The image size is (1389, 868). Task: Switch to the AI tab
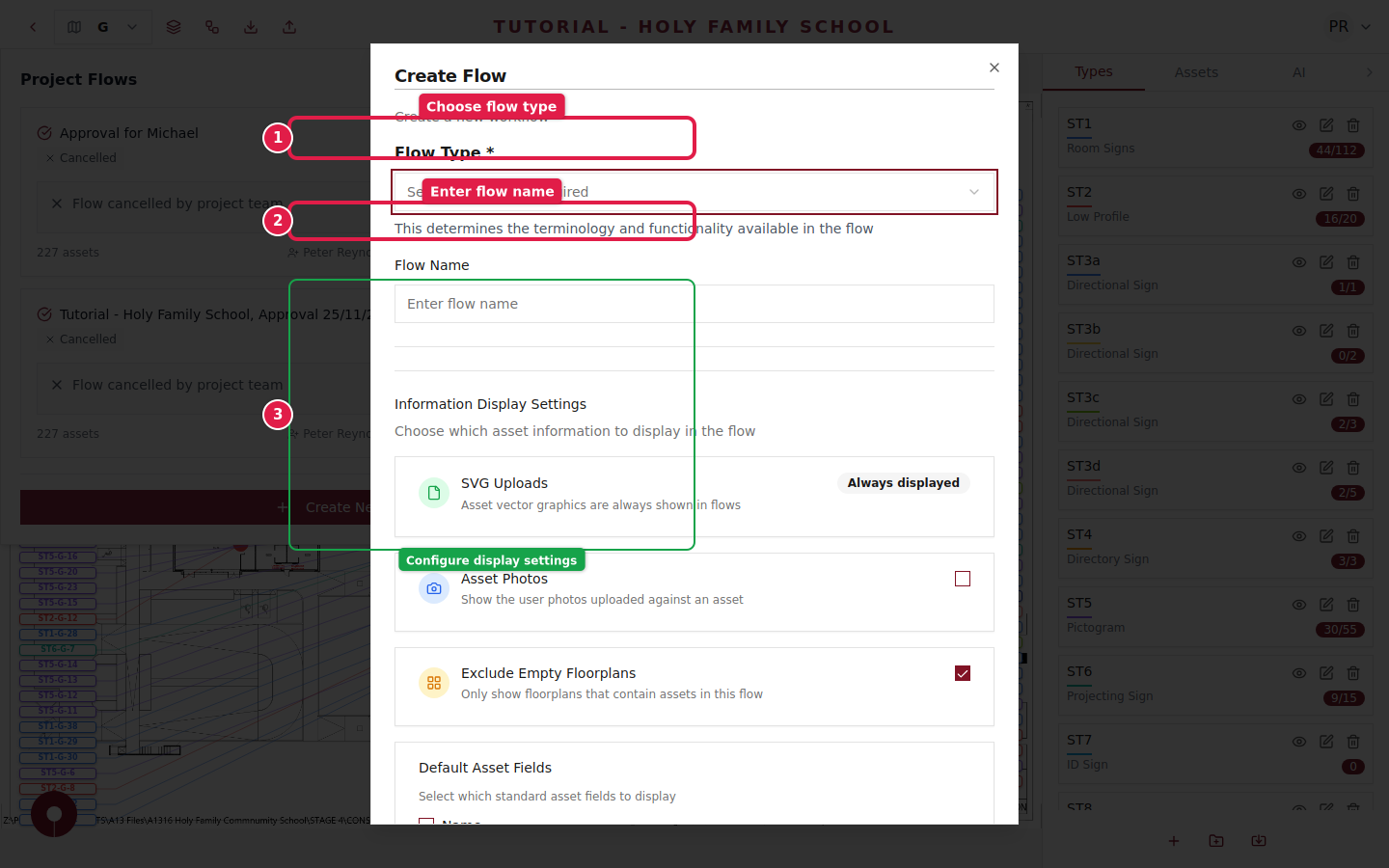1298,72
